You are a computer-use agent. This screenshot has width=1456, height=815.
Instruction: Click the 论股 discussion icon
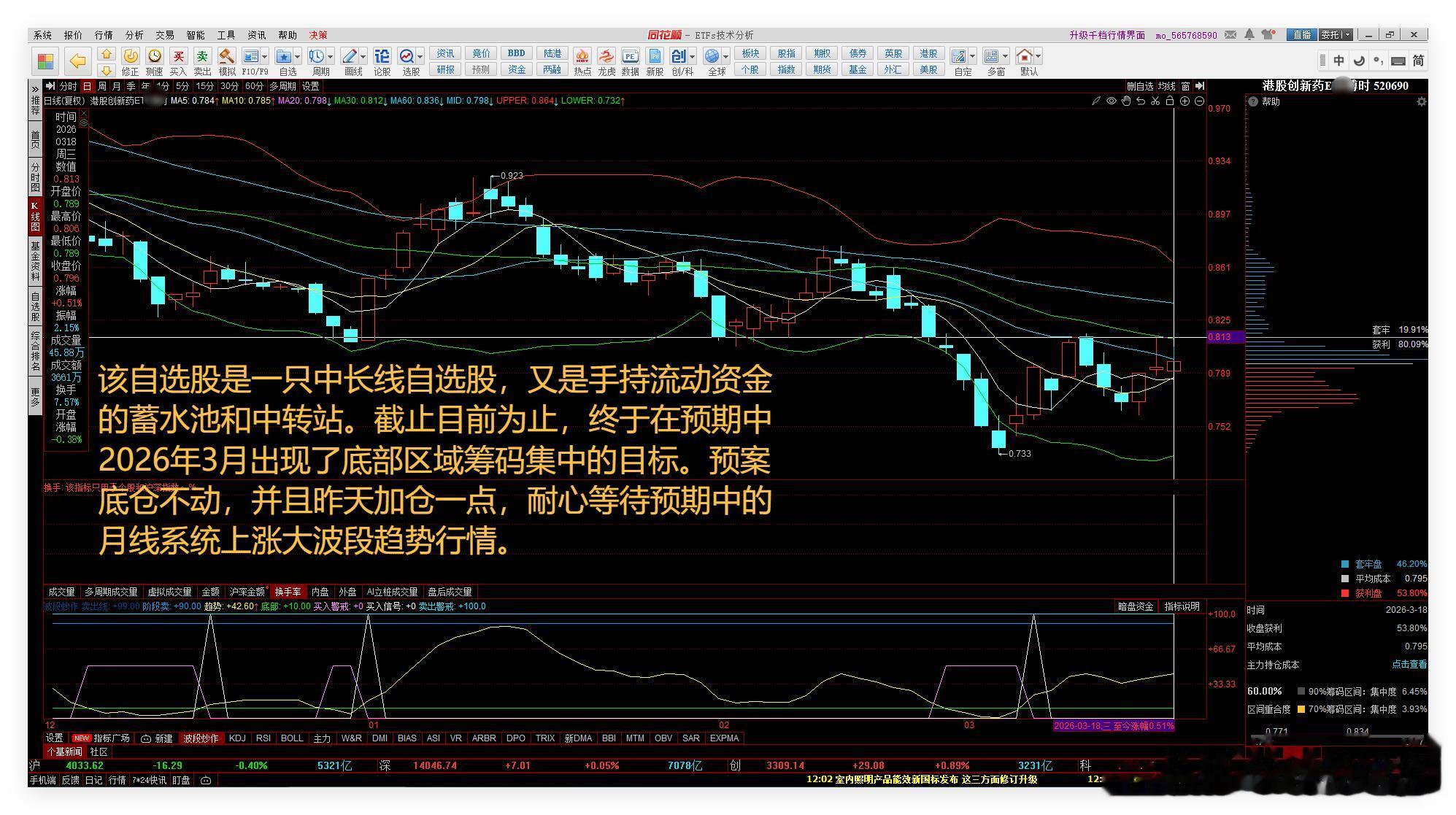click(x=382, y=57)
